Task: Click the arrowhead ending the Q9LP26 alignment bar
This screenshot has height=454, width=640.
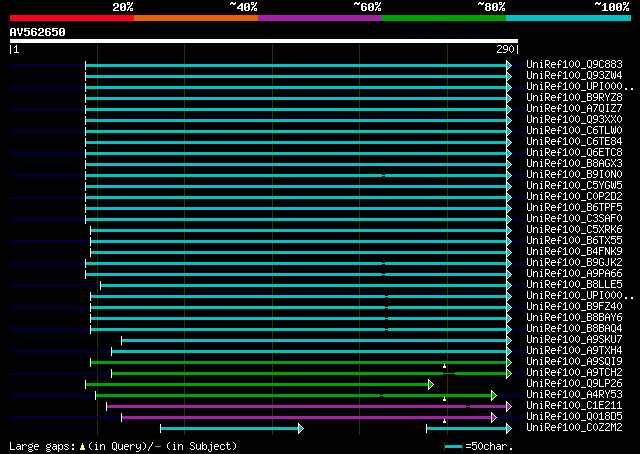Action: coord(431,384)
